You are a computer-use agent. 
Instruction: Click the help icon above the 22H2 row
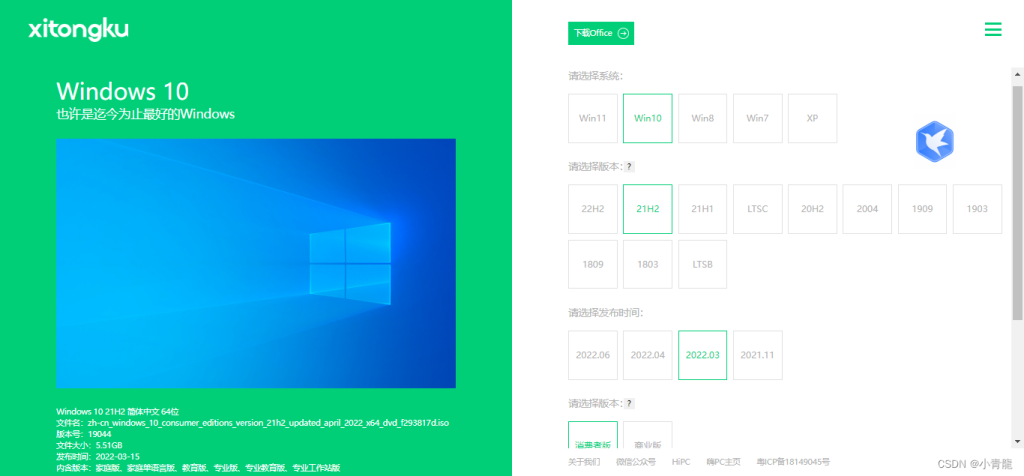click(630, 166)
